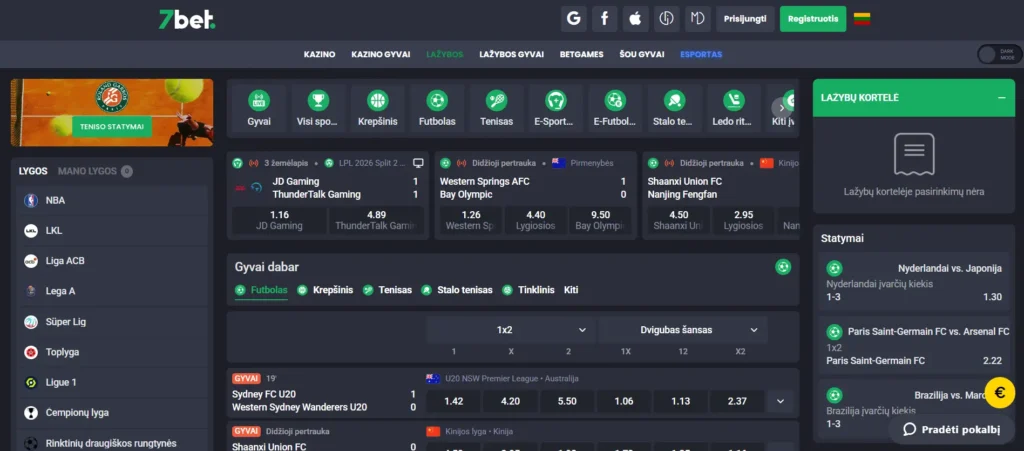This screenshot has width=1024, height=451.
Task: Open Lažybos gyvai menu item
Action: tap(511, 54)
